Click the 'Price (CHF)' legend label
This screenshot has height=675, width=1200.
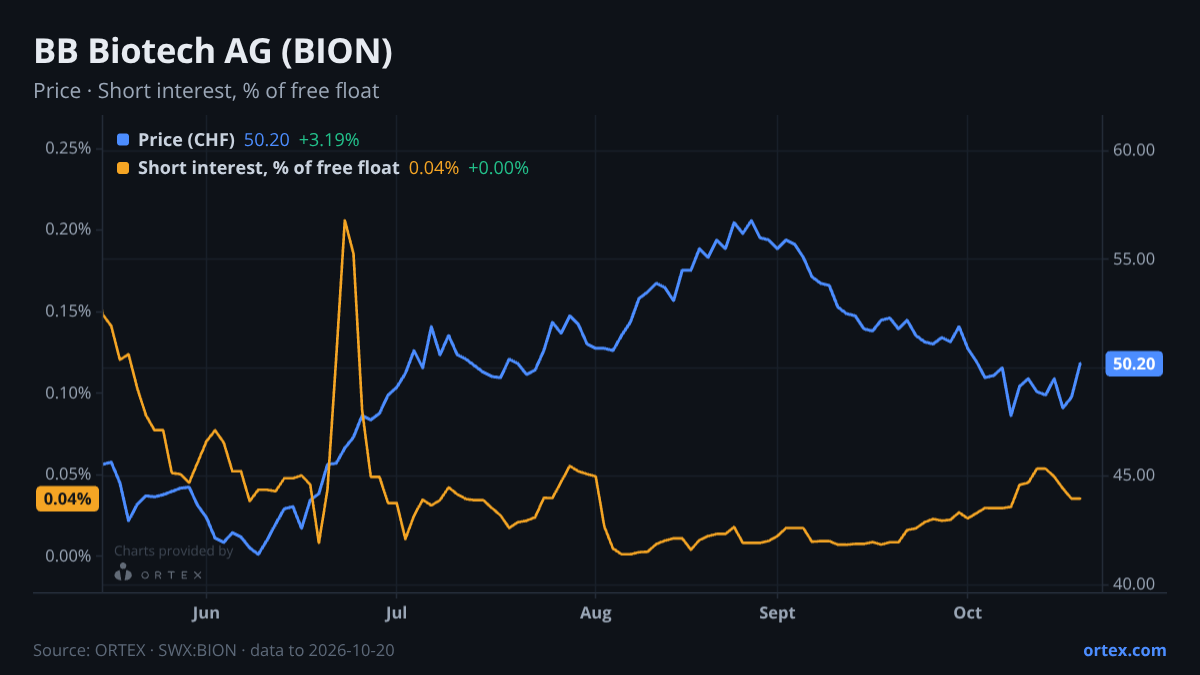186,140
